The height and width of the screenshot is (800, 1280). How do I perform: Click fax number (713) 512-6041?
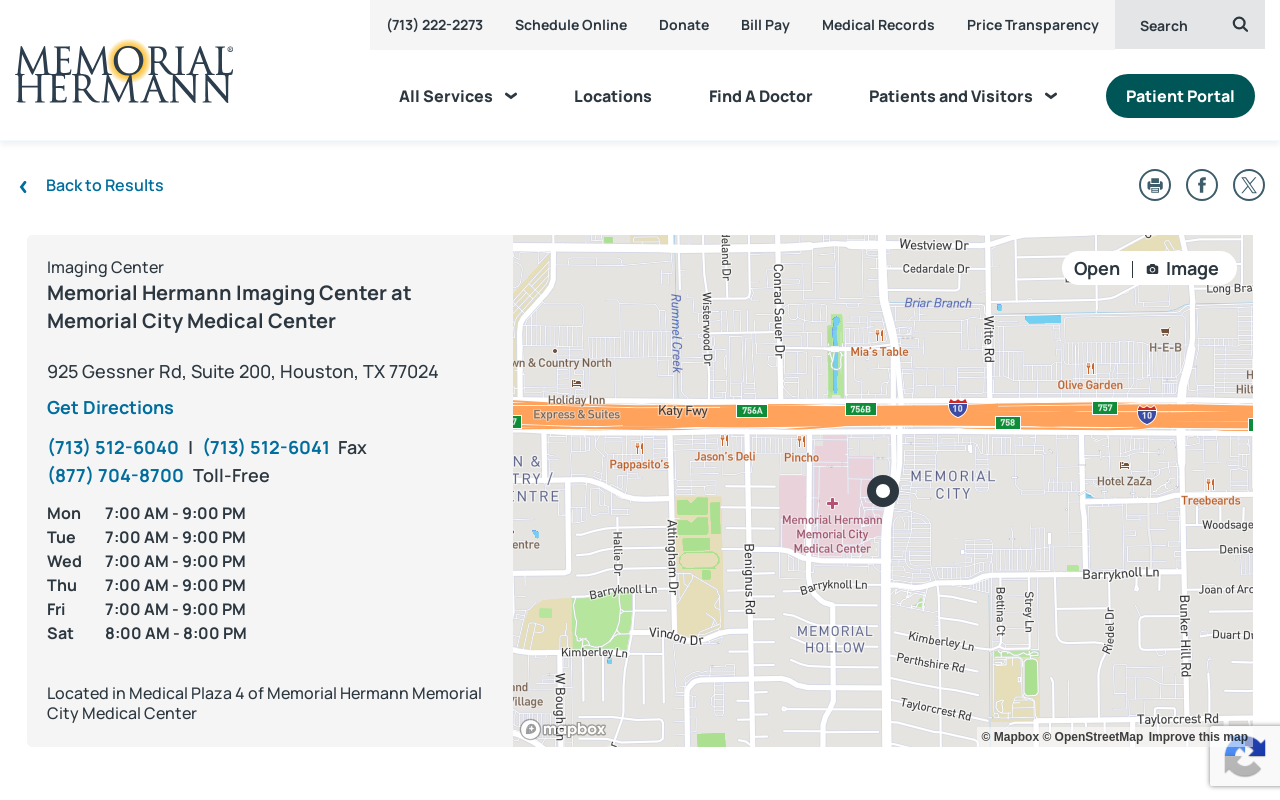[x=266, y=448]
